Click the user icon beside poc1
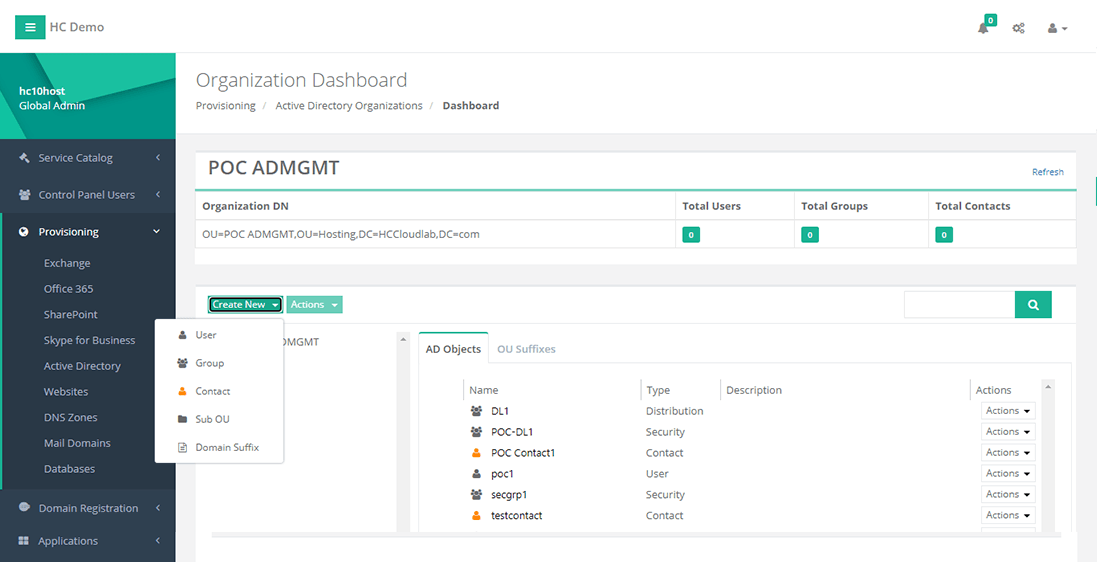Screen dimensions: 1097x562 tap(476, 474)
